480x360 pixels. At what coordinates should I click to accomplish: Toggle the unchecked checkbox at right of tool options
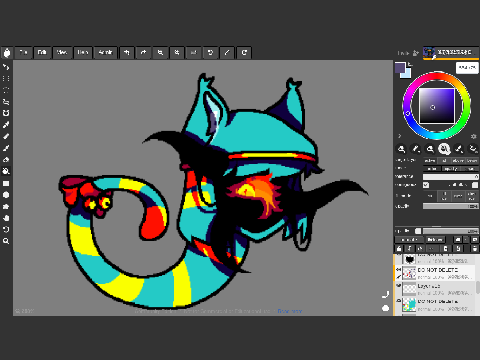click(475, 185)
